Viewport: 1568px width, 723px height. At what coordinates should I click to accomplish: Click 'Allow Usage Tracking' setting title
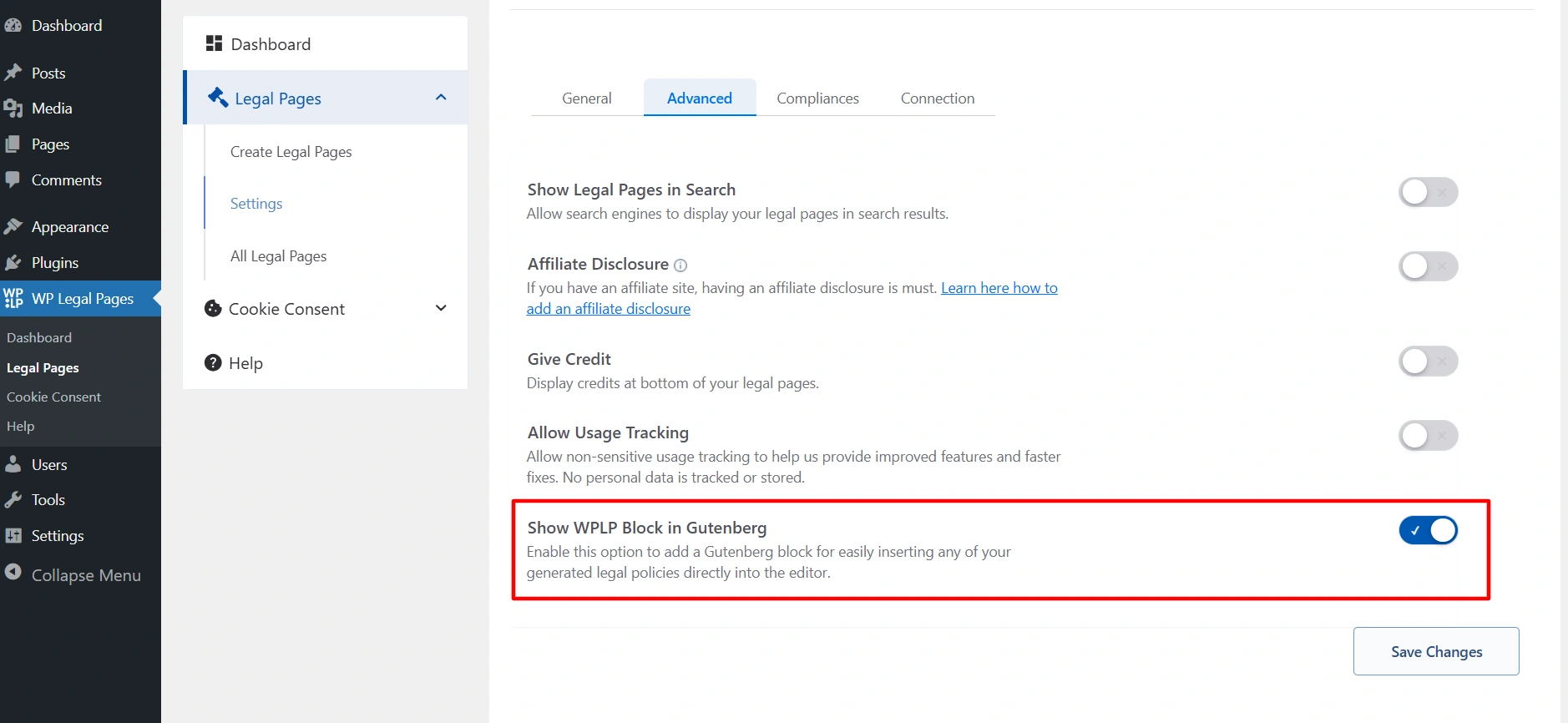coord(608,432)
